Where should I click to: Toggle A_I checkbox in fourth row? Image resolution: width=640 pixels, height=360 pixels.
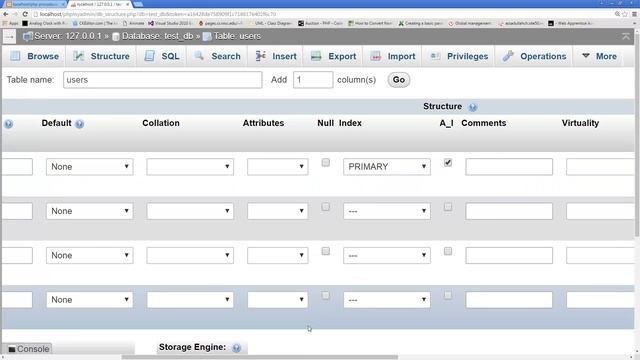(x=448, y=295)
